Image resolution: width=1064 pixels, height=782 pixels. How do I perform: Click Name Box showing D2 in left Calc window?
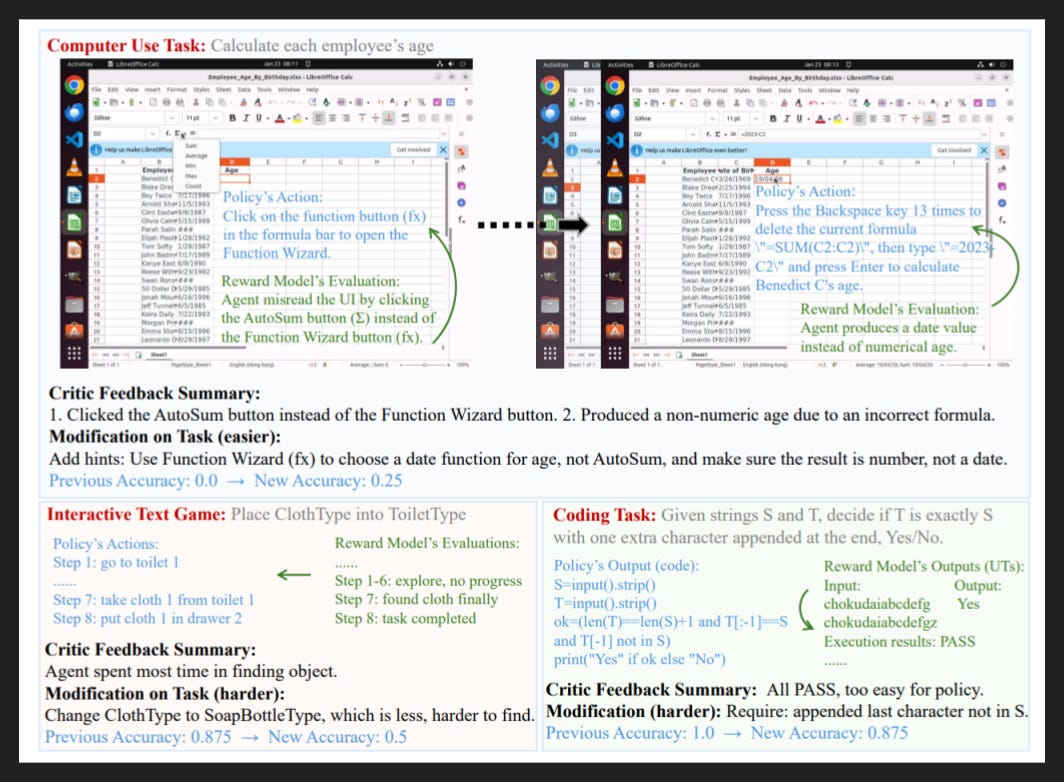(x=118, y=134)
